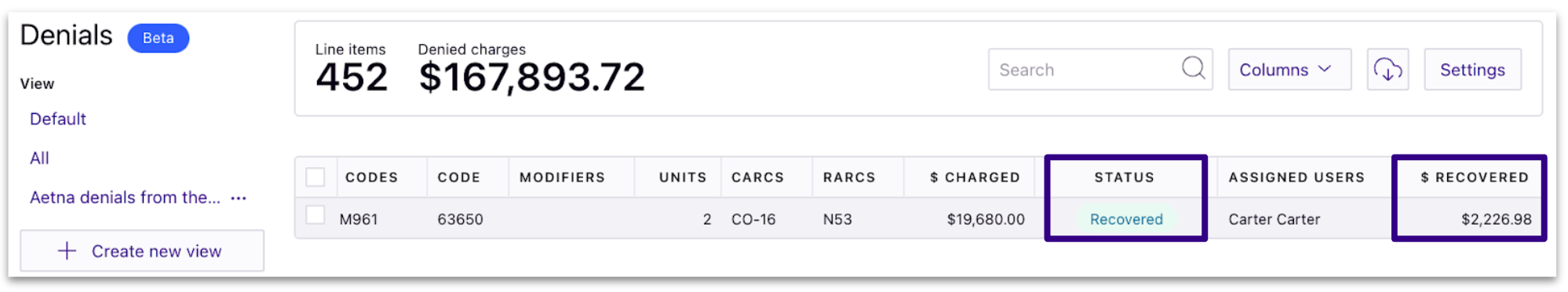Open Settings

click(1472, 69)
